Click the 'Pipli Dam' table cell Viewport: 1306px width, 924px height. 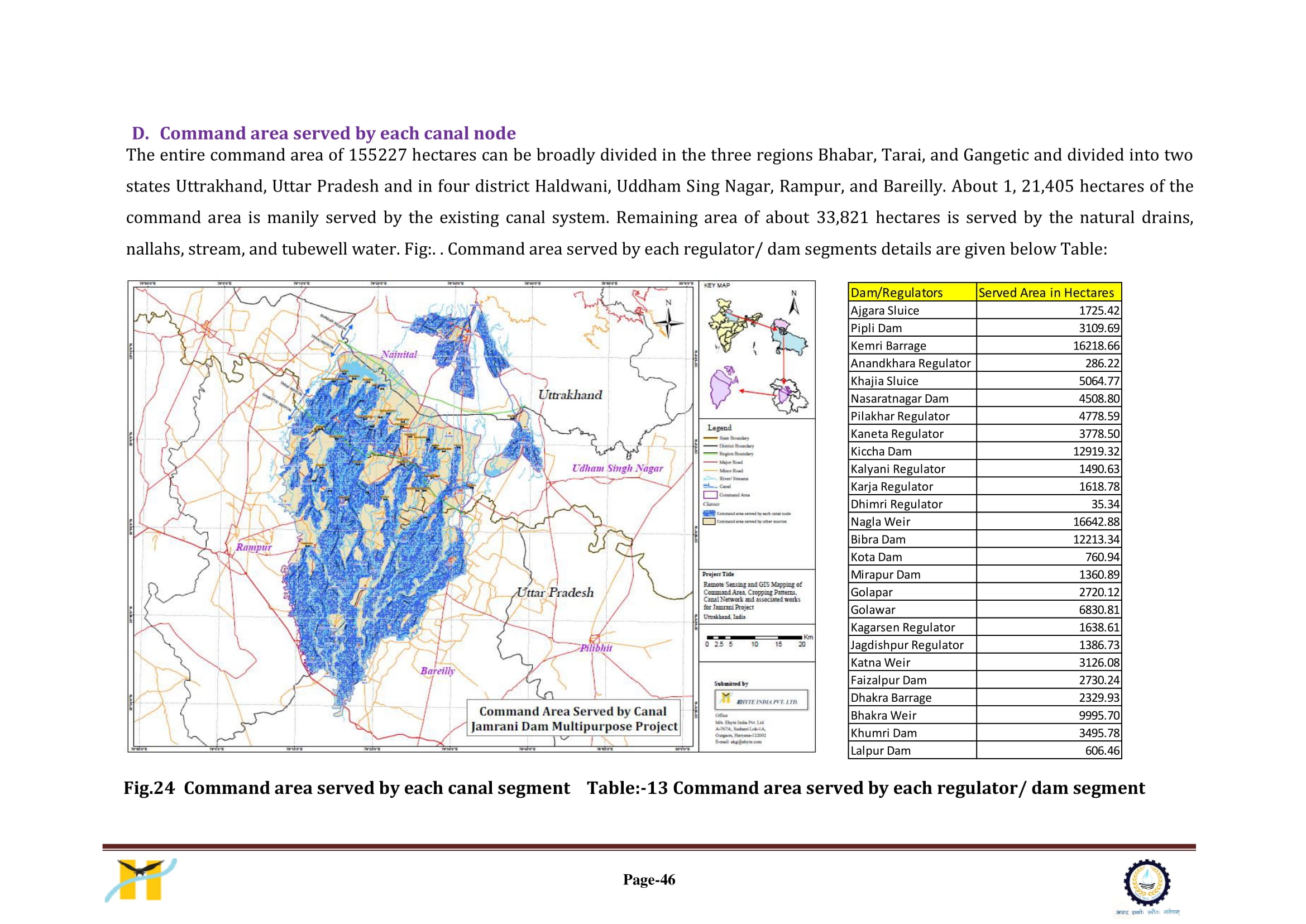(x=912, y=328)
